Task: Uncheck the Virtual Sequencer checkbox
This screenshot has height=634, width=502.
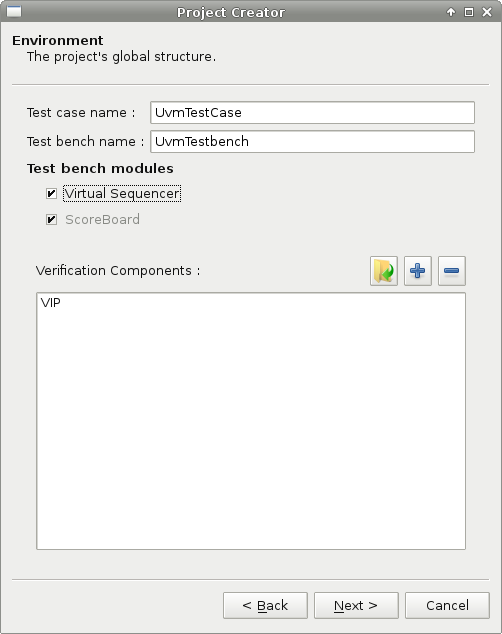Action: pyautogui.click(x=51, y=194)
